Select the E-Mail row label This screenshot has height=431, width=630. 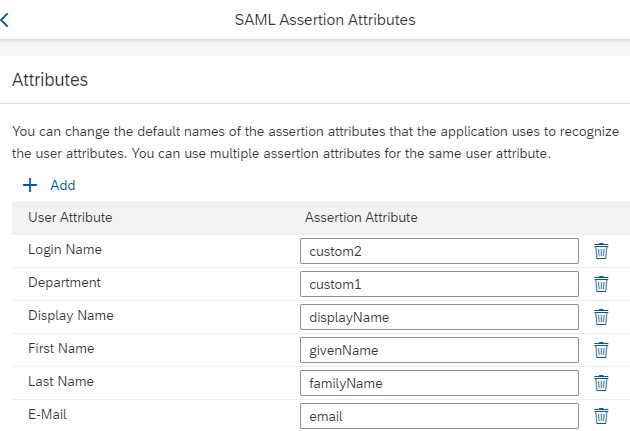(47, 414)
